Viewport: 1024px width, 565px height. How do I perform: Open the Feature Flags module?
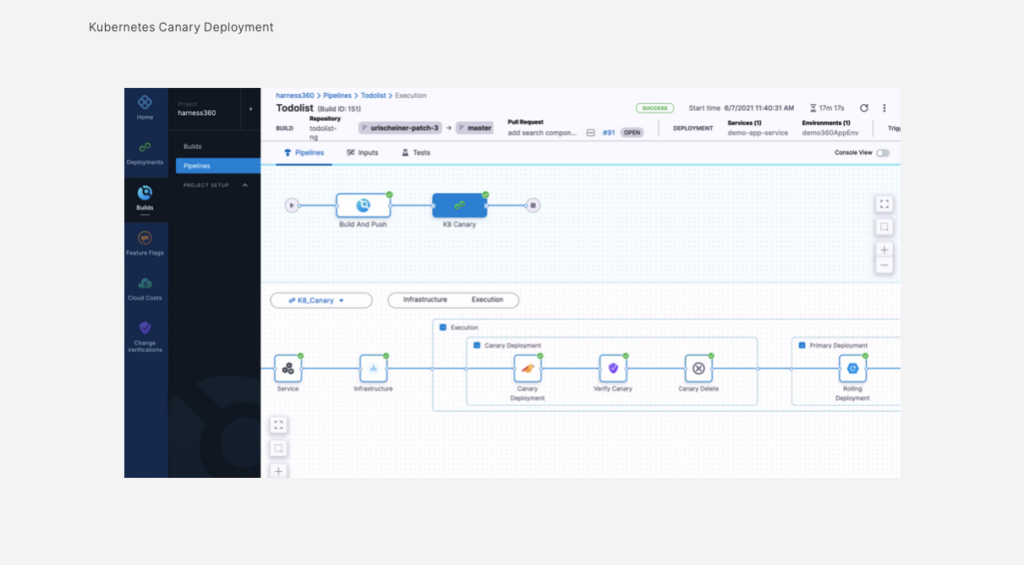pos(145,238)
